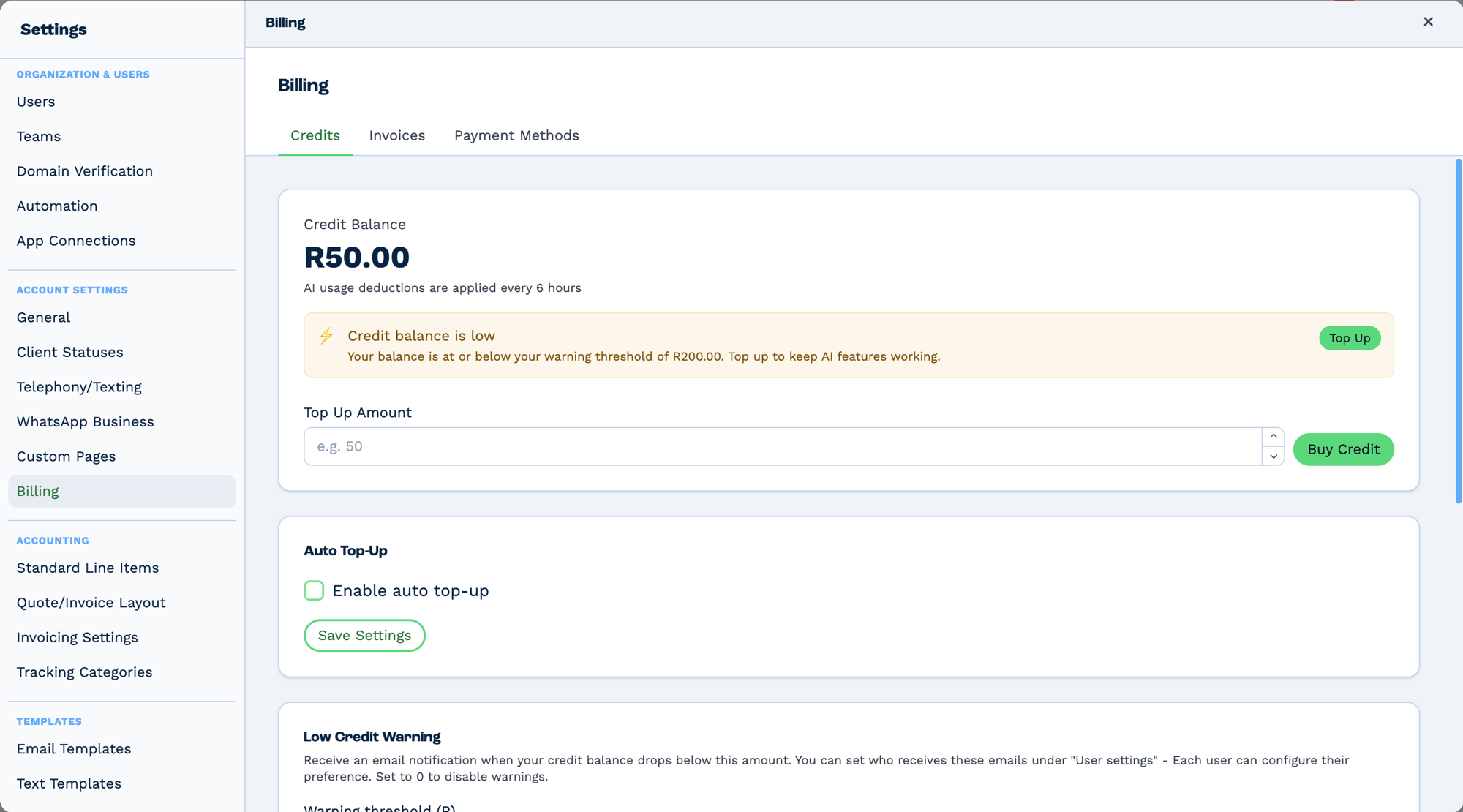Screen dimensions: 1463x812
Task: Click the 'Credit balance is low' heading
Action: pos(421,336)
